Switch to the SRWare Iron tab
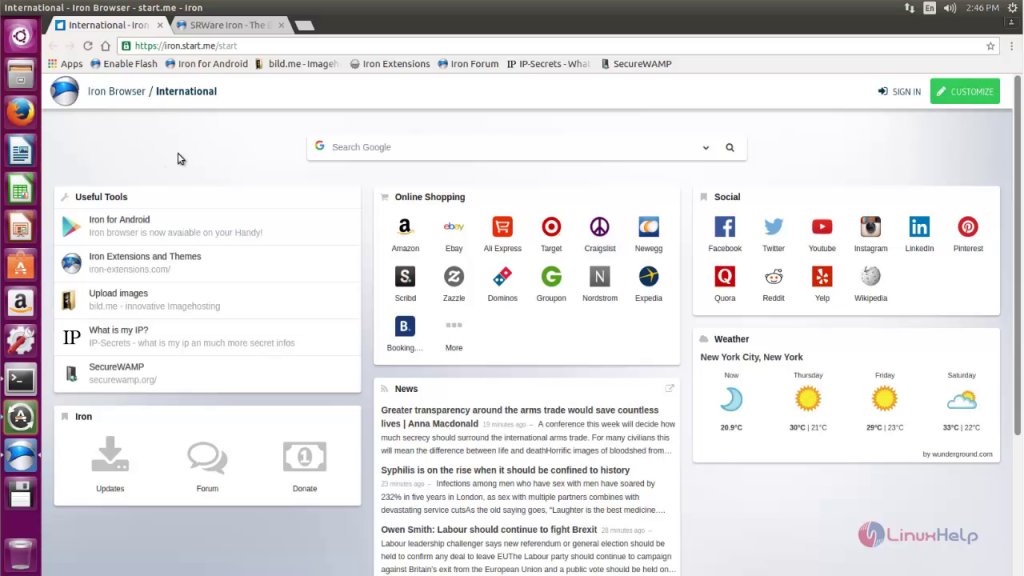The height and width of the screenshot is (576, 1024). click(231, 25)
